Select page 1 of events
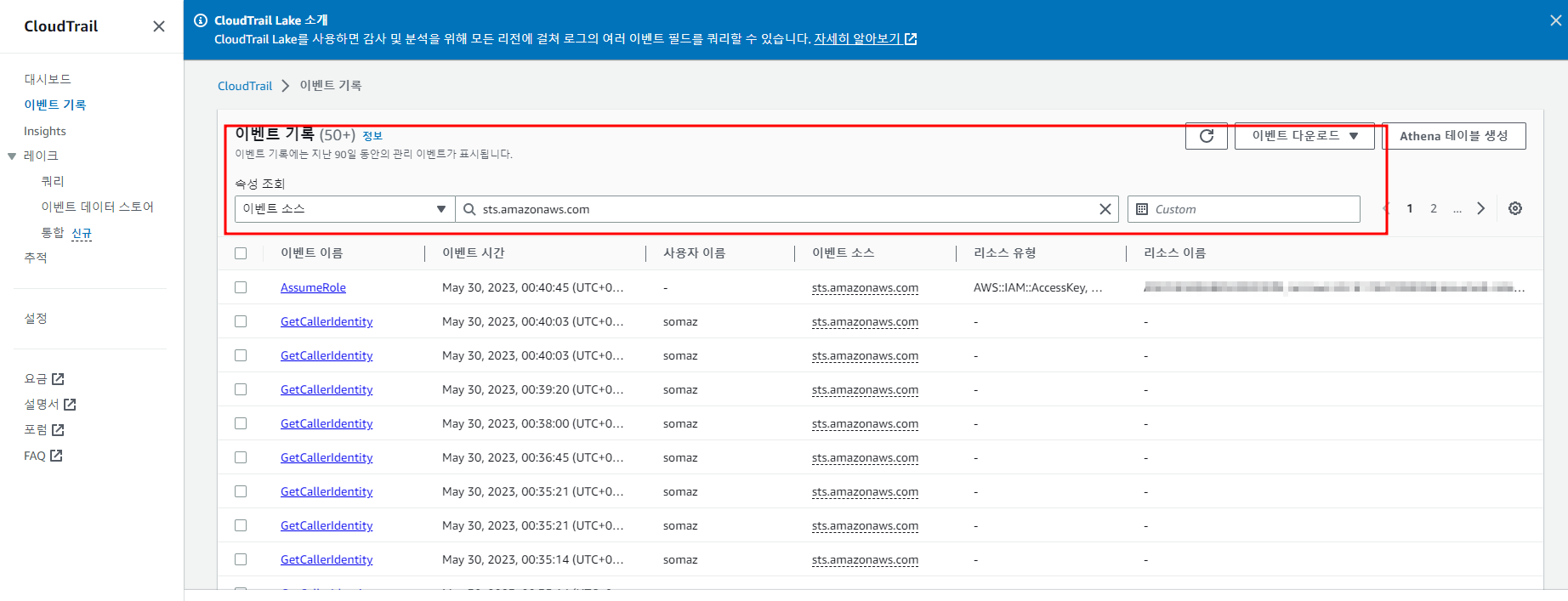The width and height of the screenshot is (1568, 601). click(1410, 208)
